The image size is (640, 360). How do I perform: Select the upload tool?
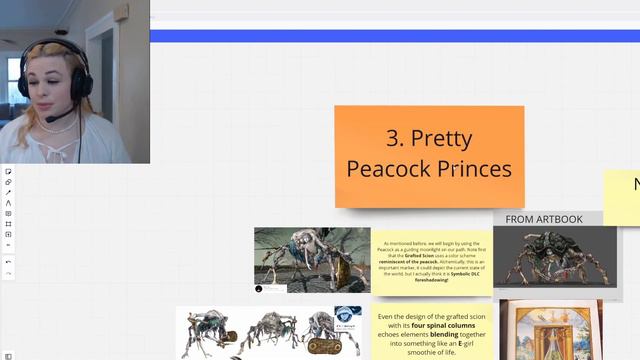click(x=8, y=234)
